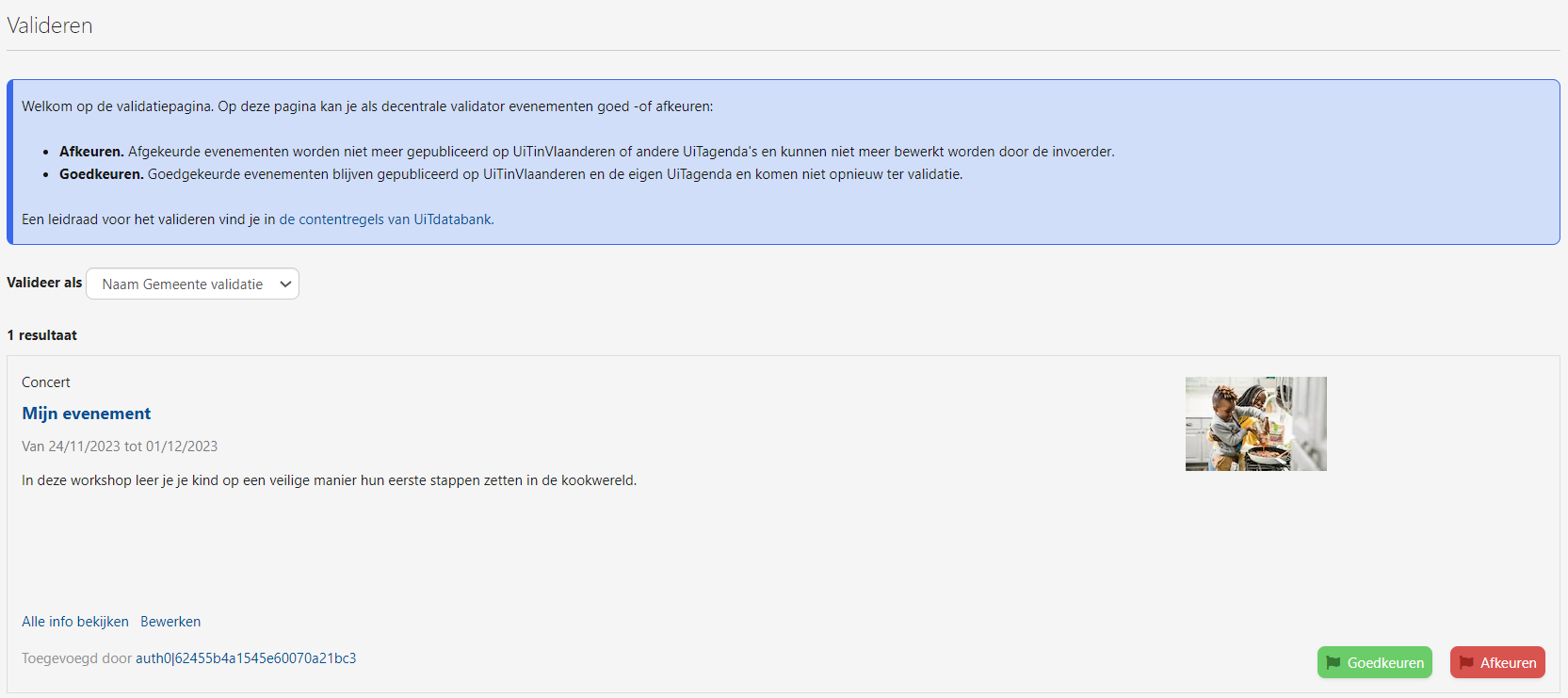
Task: Open the auth0 user ID link
Action: point(246,658)
